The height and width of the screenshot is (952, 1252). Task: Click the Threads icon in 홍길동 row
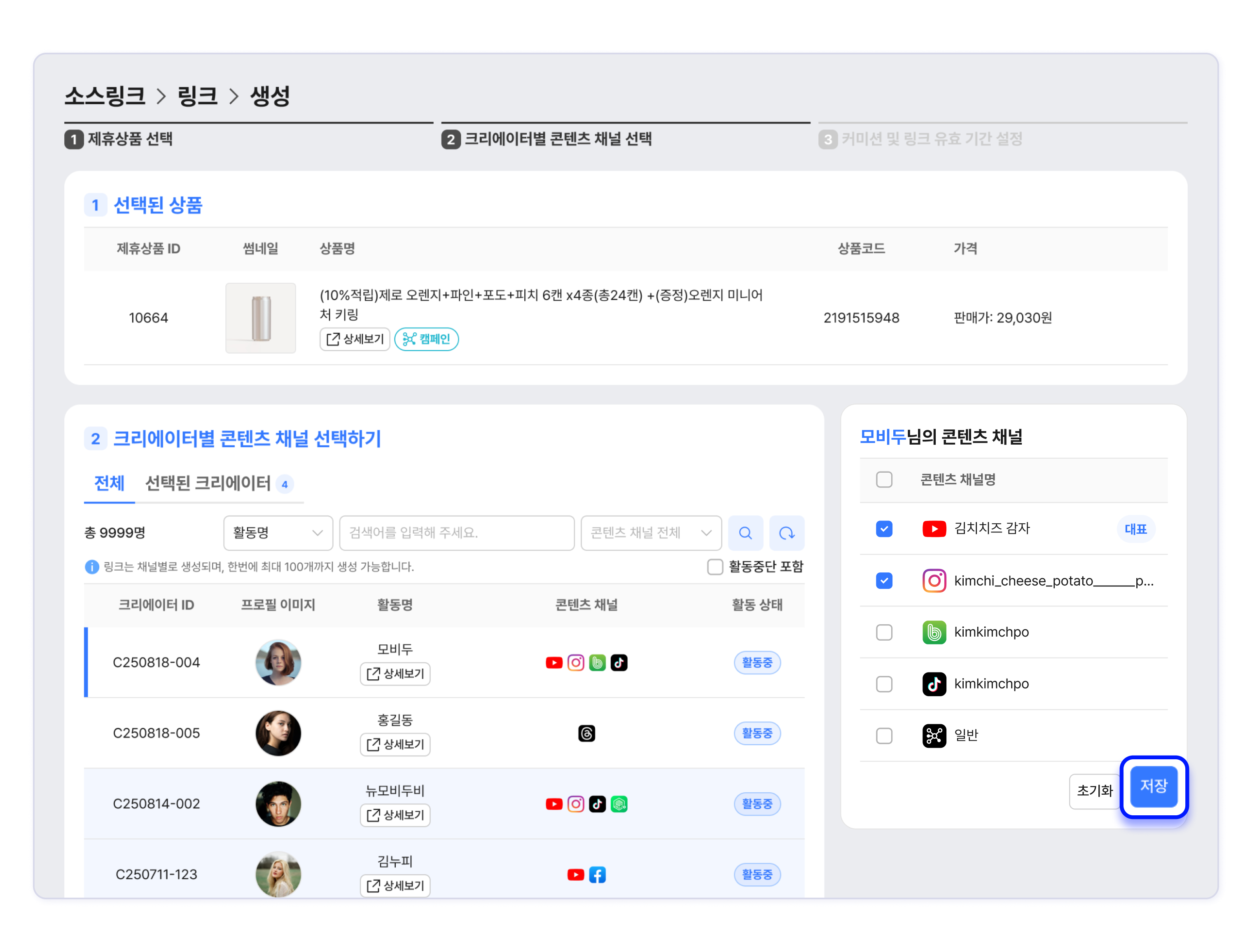(x=586, y=733)
